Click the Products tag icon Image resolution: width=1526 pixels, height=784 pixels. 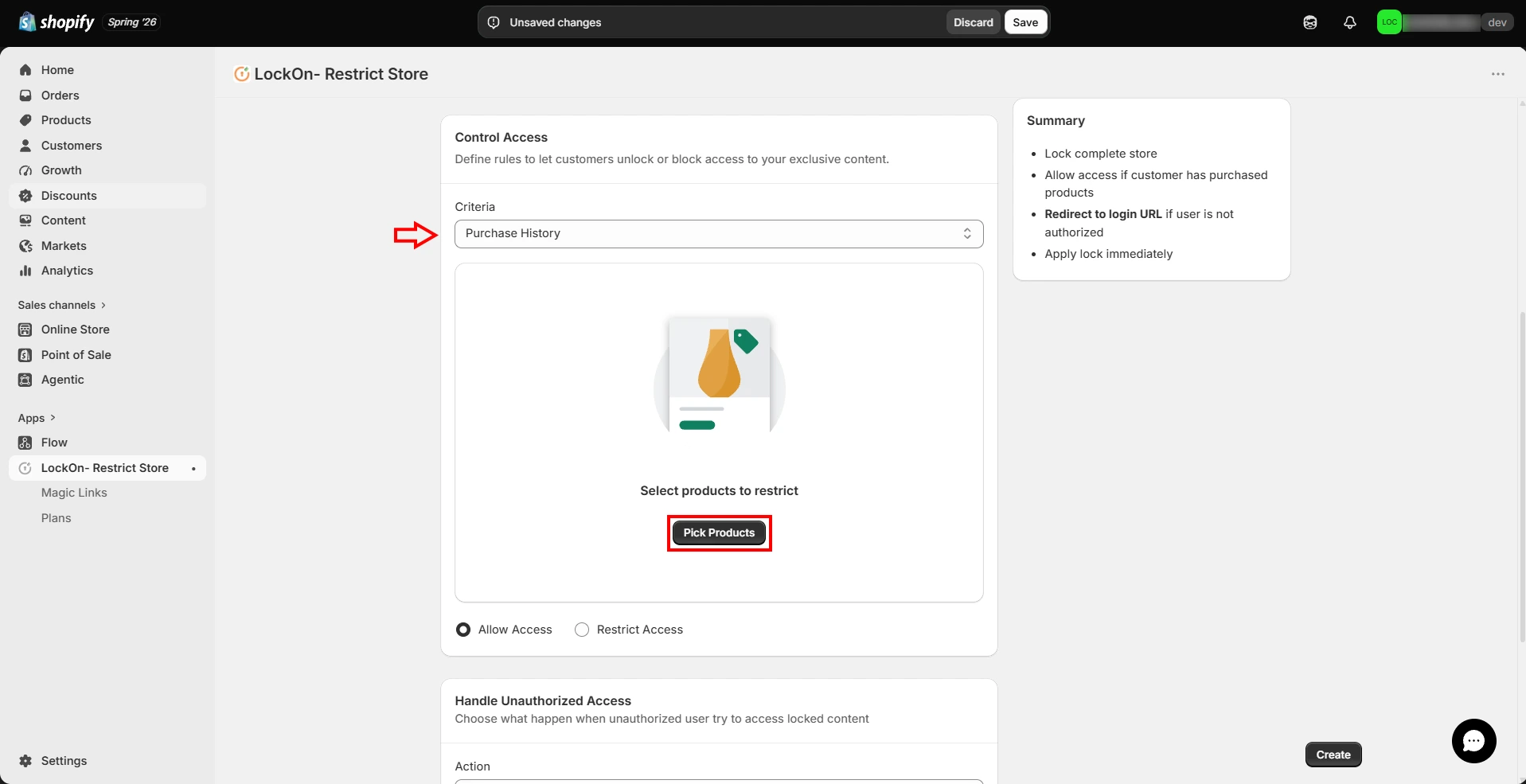point(25,120)
